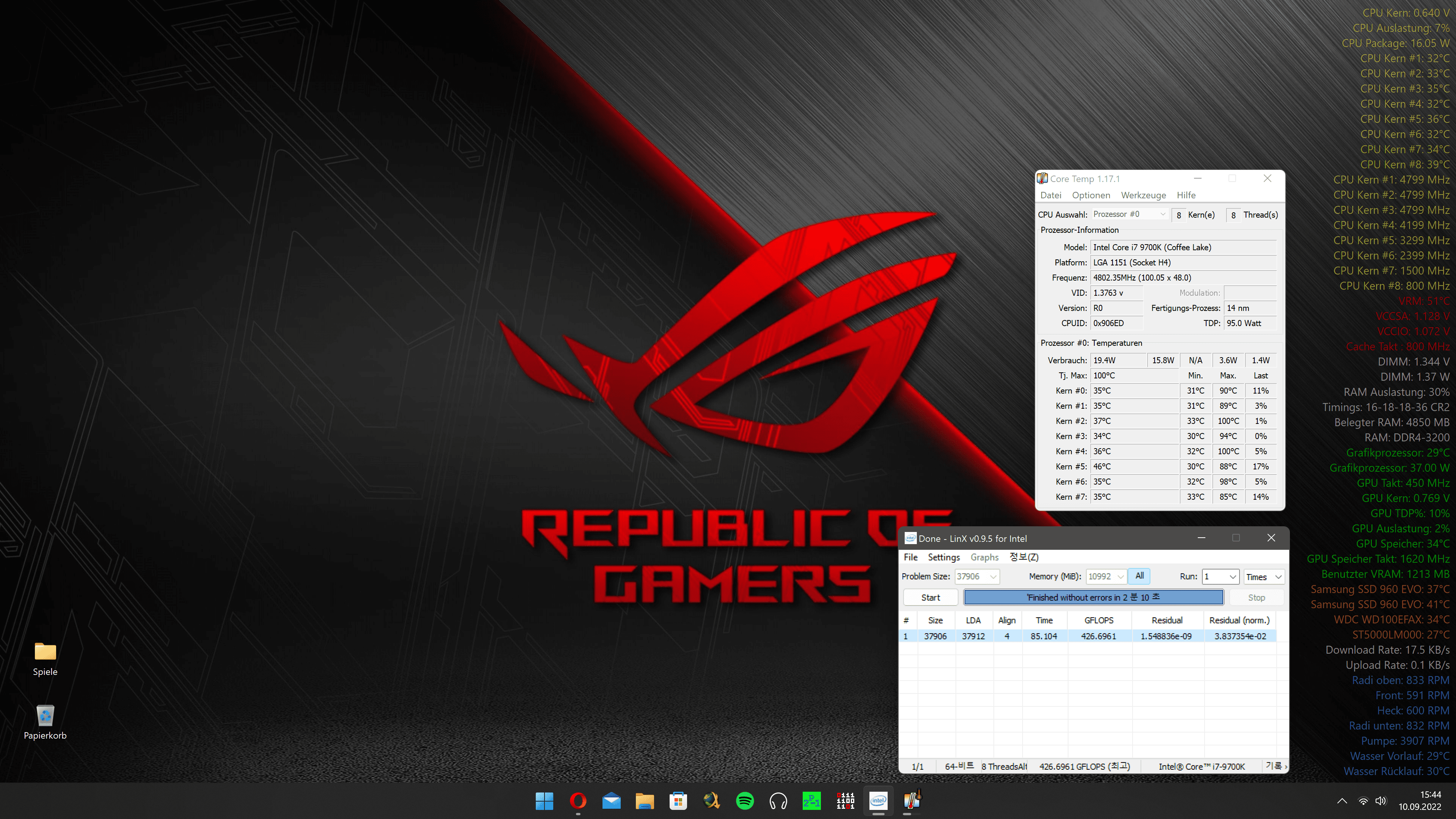Click the Frequenz field 4802.35MHz
Viewport: 1456px width, 819px height.
(x=1183, y=278)
